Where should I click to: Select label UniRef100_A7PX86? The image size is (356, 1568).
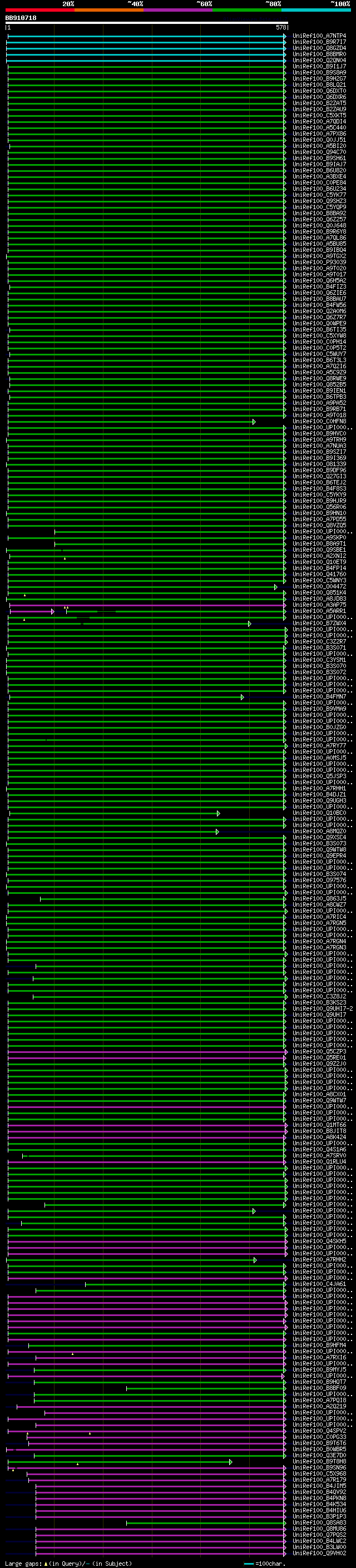click(319, 134)
